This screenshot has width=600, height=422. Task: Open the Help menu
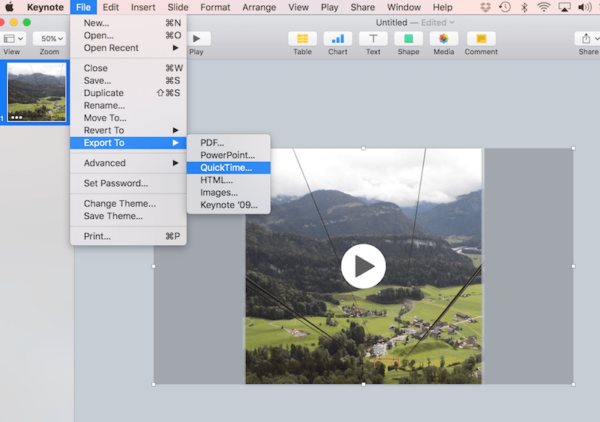coord(442,7)
